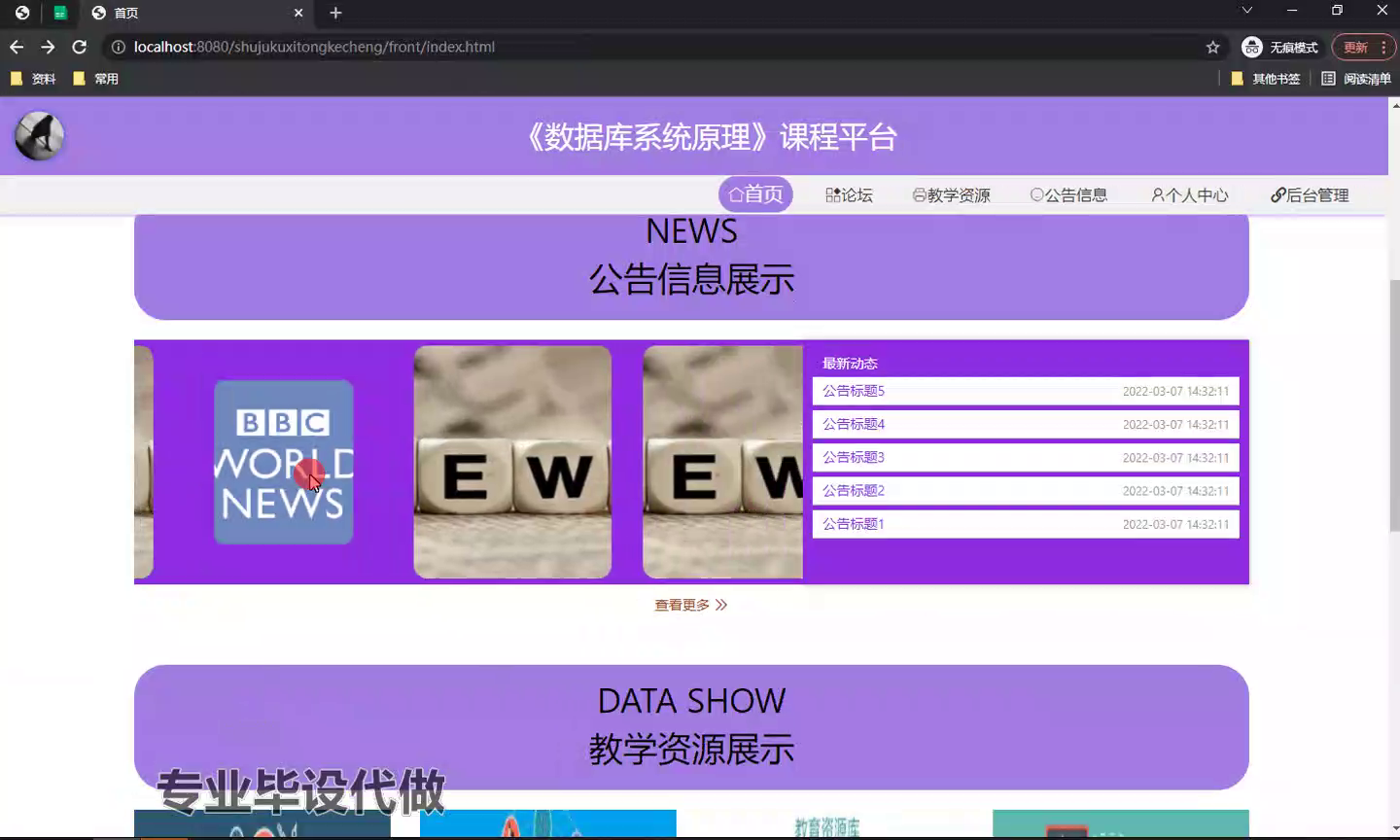Open the 后台管理 navigation item

click(1310, 195)
